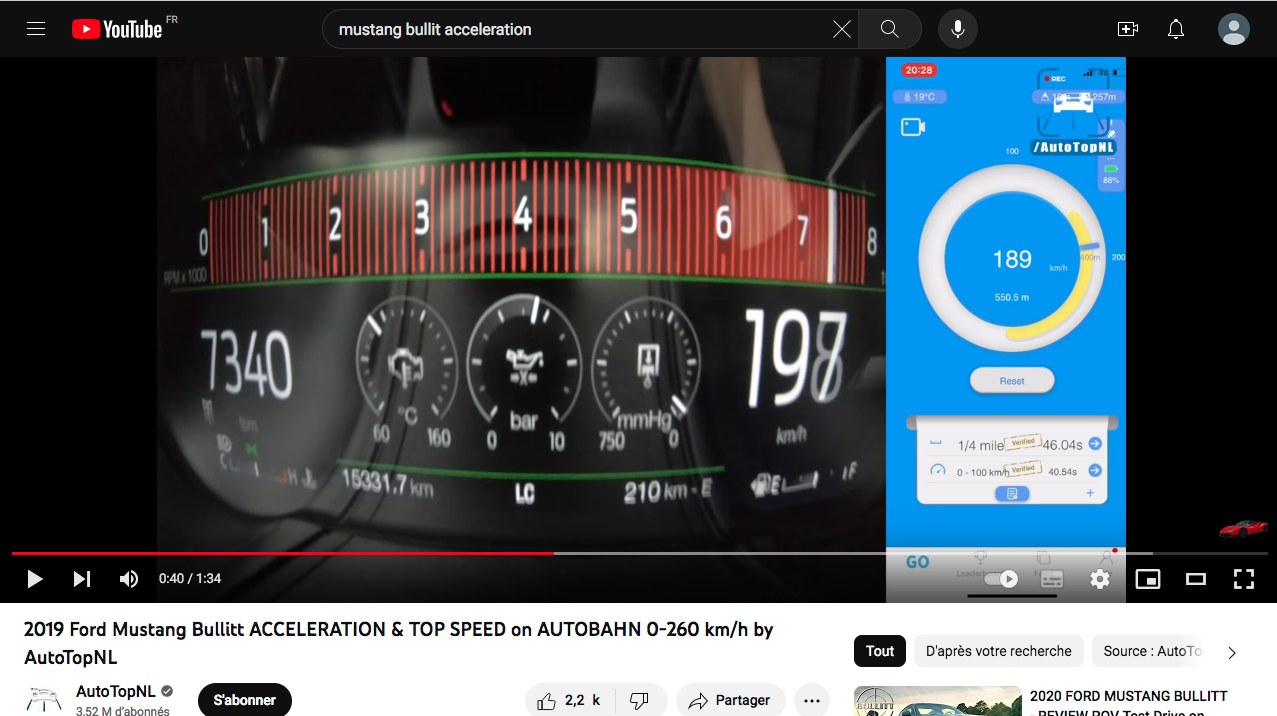The height and width of the screenshot is (716, 1277).
Task: Select the 'D'après votre recherche' chip
Action: tap(999, 651)
